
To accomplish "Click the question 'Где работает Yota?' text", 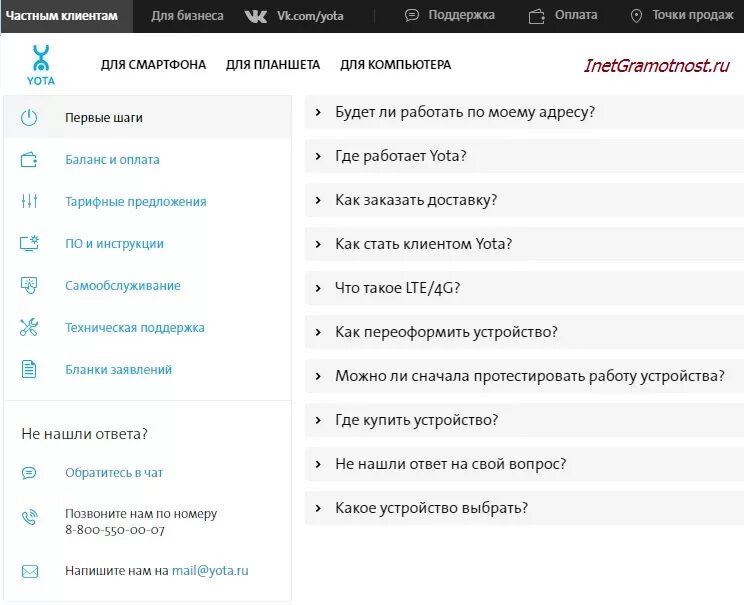I will point(401,156).
